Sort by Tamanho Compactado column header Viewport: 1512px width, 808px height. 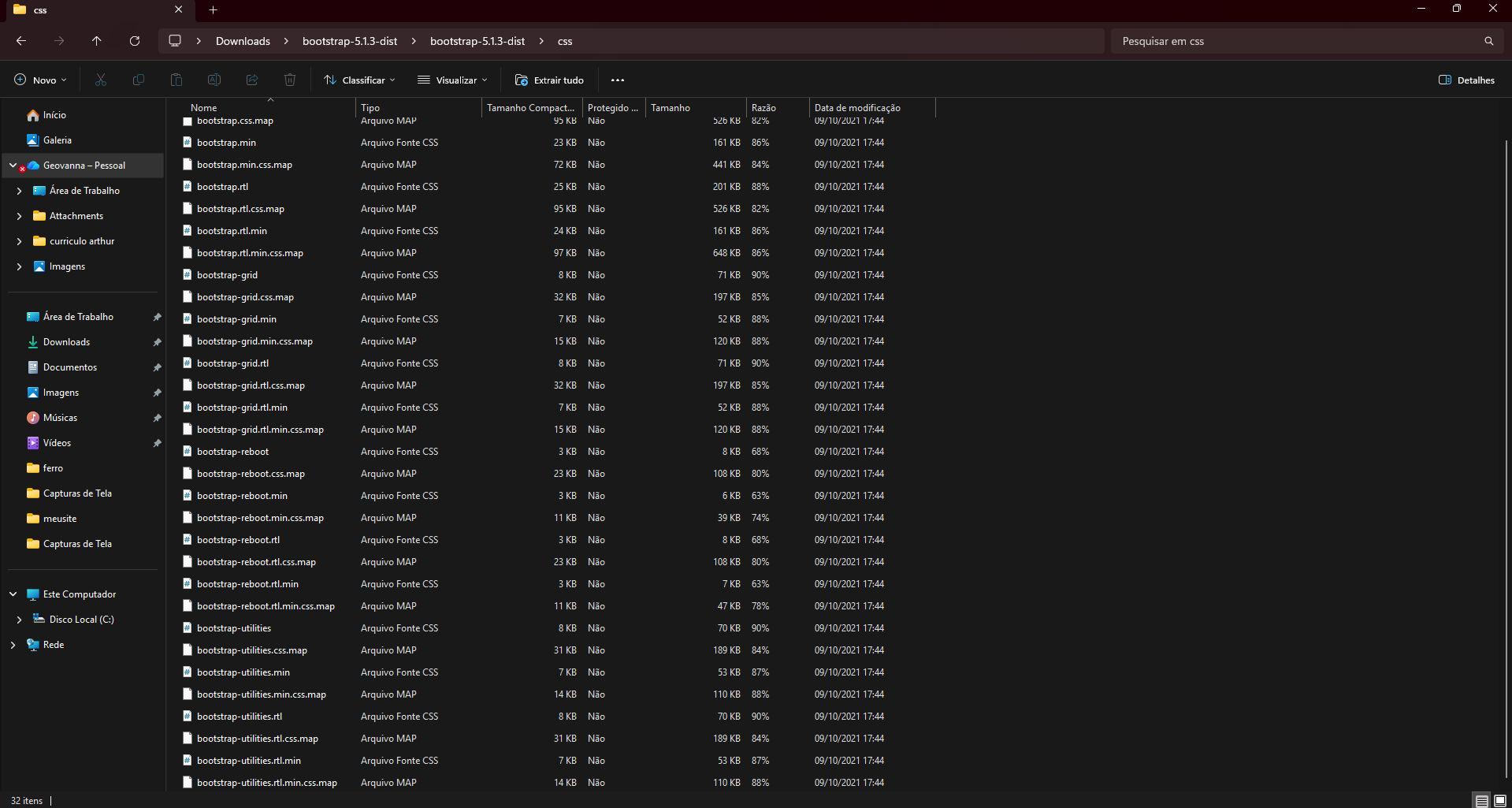(532, 108)
